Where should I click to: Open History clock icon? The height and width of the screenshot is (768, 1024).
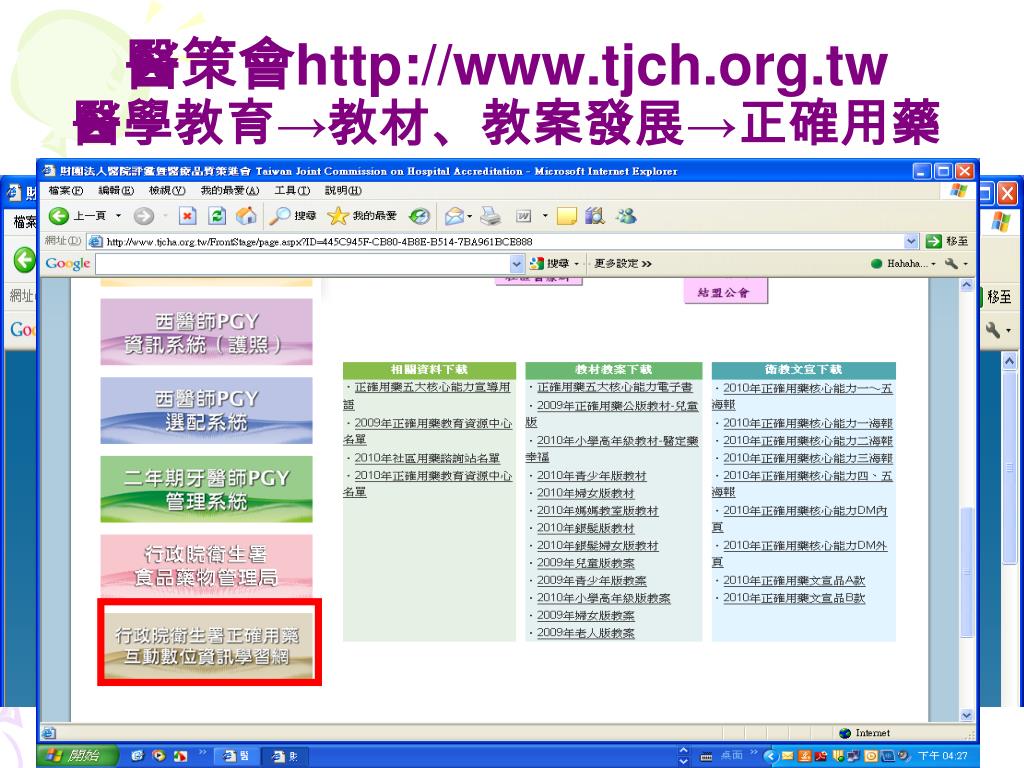[419, 216]
